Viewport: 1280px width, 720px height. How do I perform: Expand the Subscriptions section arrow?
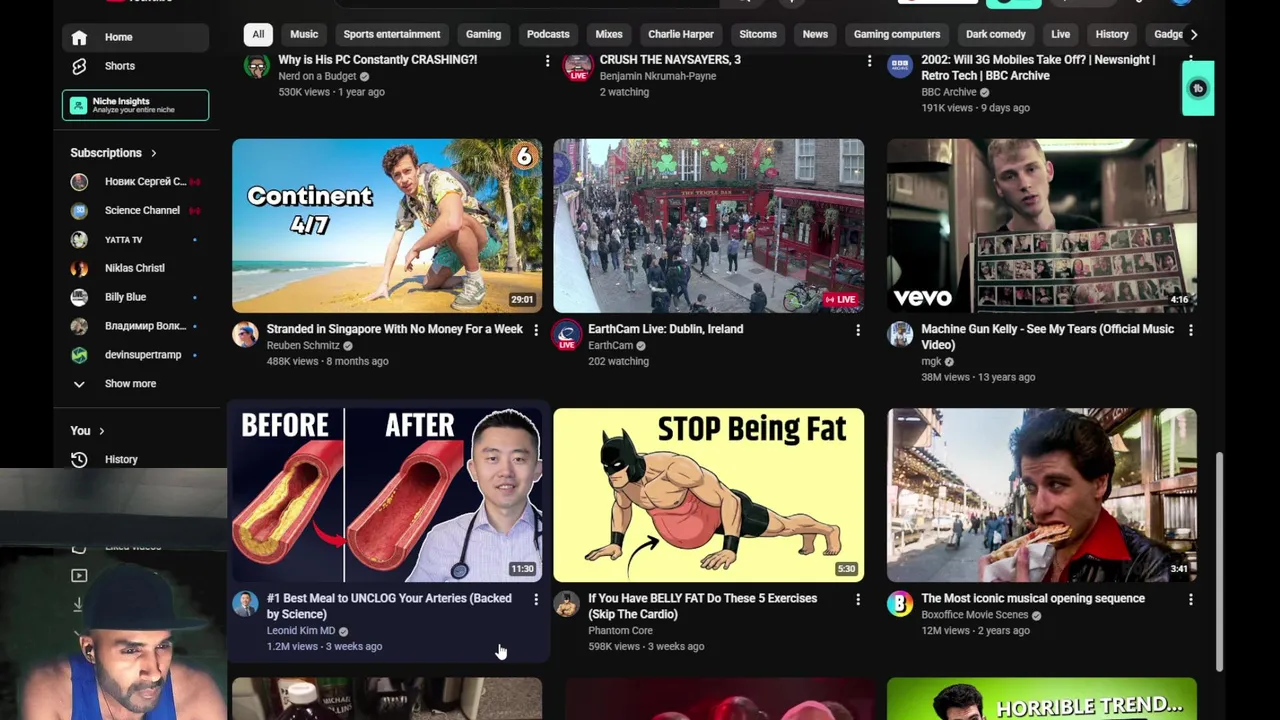153,153
